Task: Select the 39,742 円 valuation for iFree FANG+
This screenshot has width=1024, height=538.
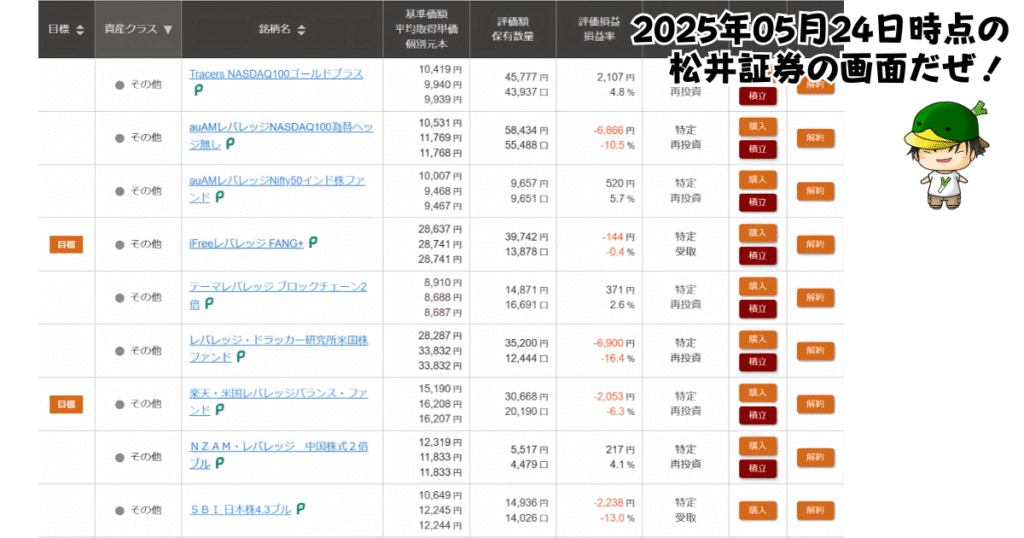Action: click(526, 237)
